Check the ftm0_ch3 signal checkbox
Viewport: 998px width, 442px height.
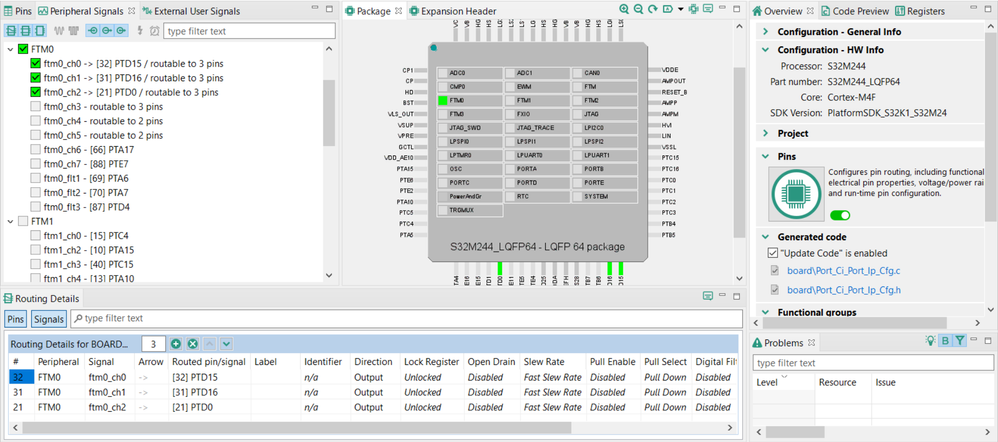(x=36, y=106)
